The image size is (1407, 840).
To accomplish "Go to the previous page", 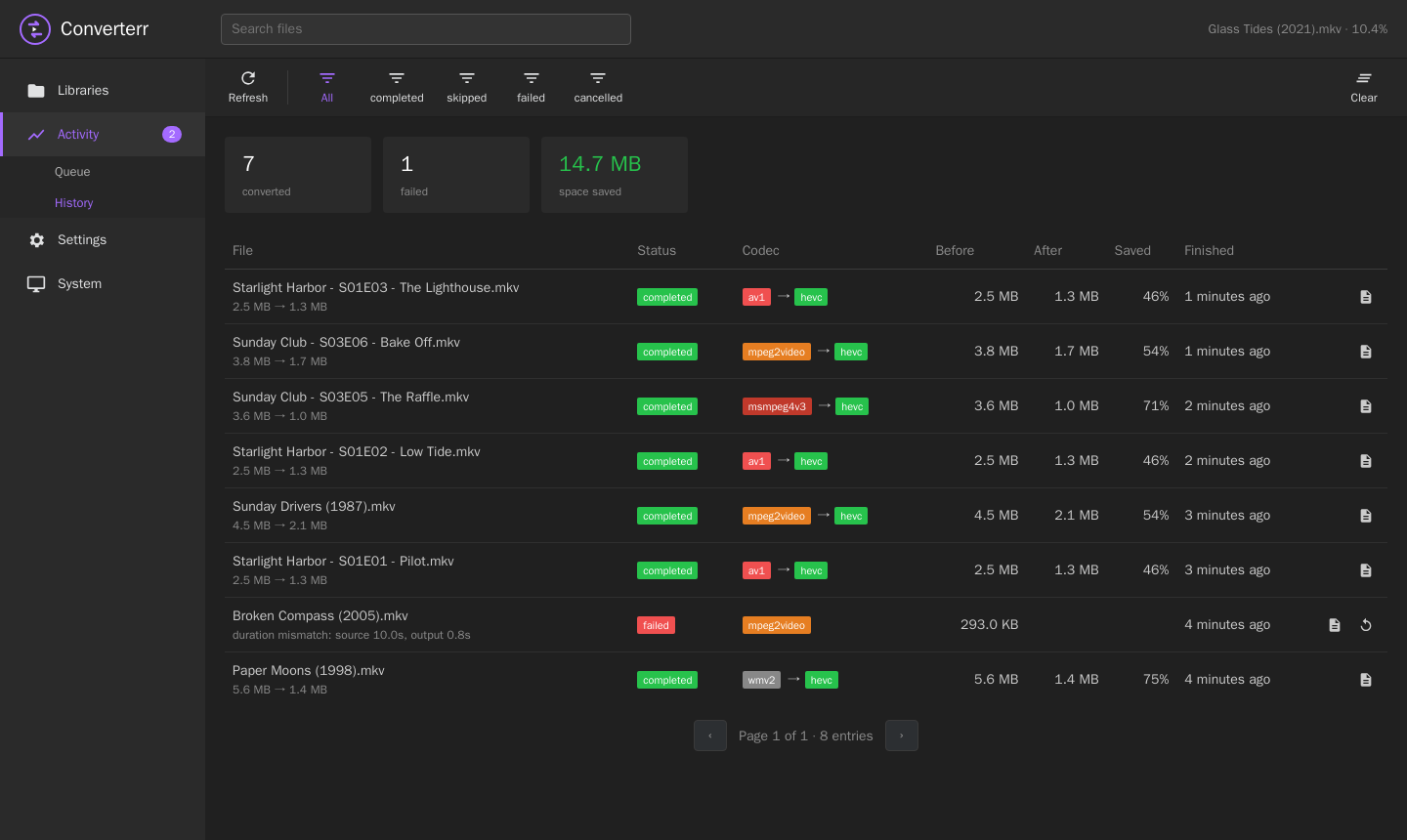I will (x=710, y=735).
